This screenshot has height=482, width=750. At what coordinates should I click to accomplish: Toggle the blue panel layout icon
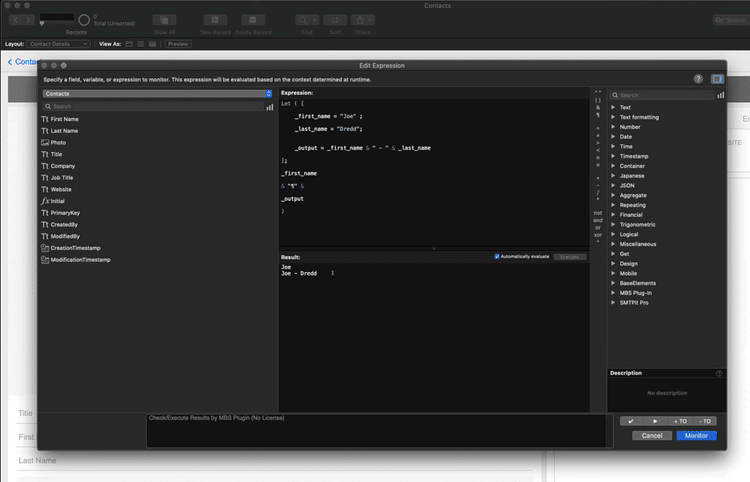[717, 79]
